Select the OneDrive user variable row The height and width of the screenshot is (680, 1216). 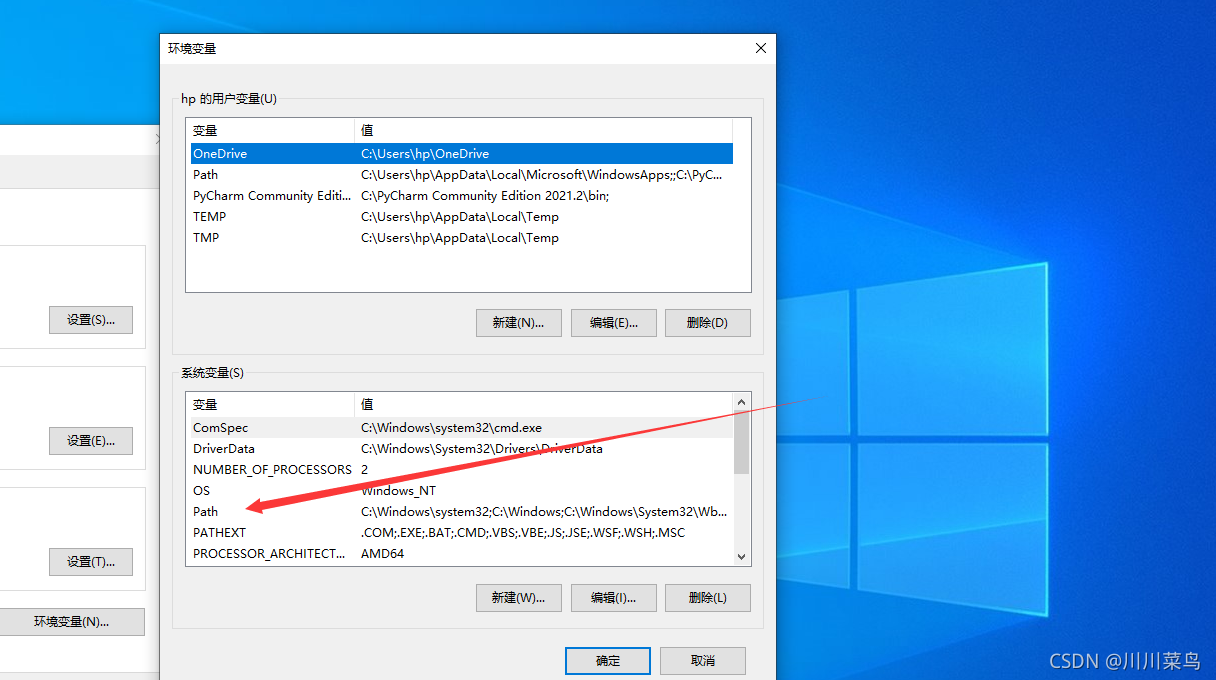tap(462, 154)
